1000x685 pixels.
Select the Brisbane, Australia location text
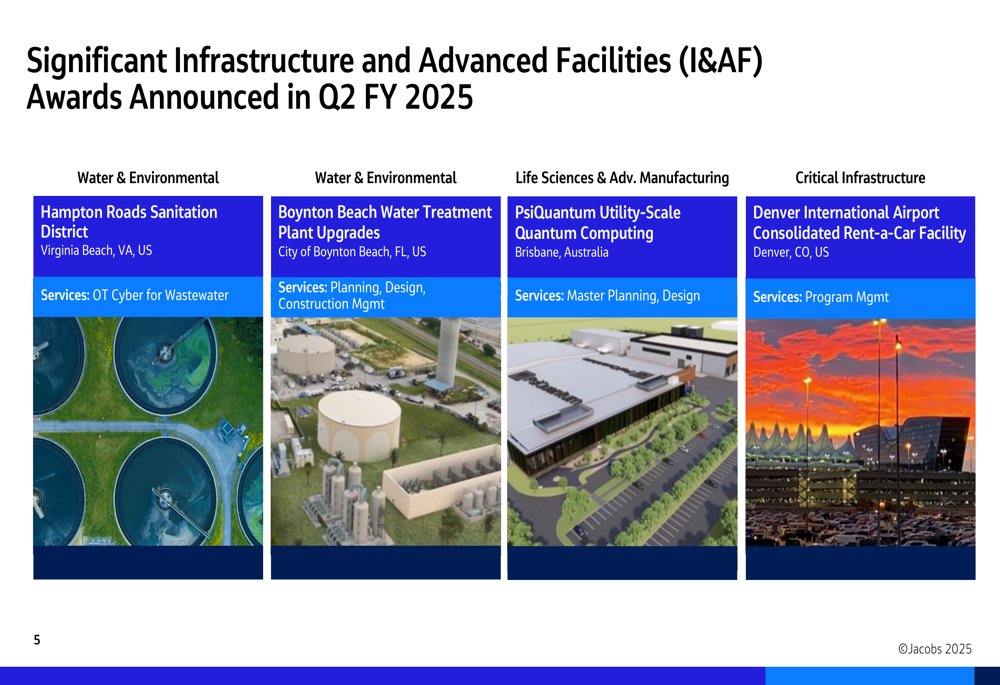point(562,252)
